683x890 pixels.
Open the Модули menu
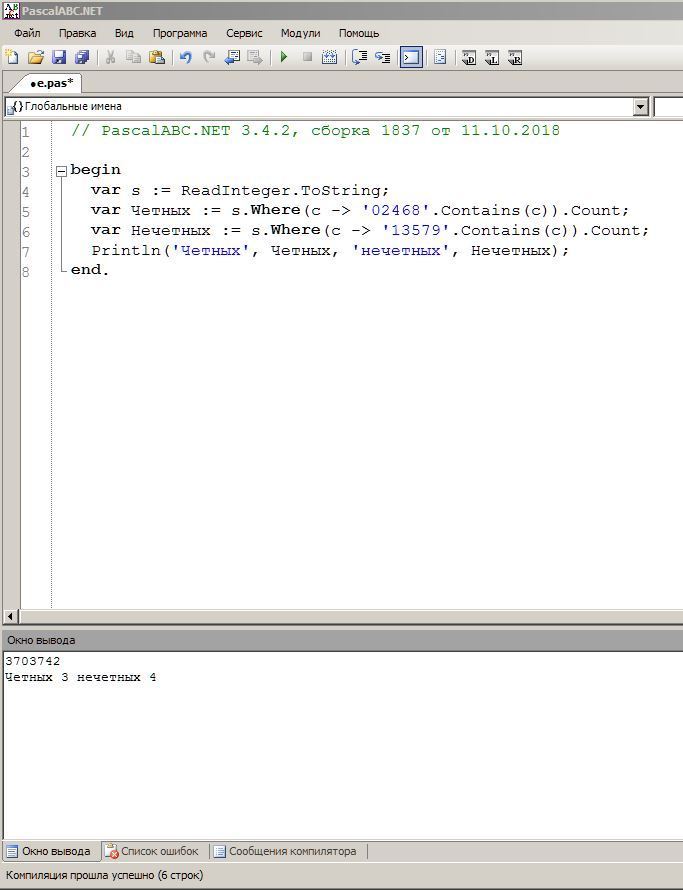pos(300,33)
